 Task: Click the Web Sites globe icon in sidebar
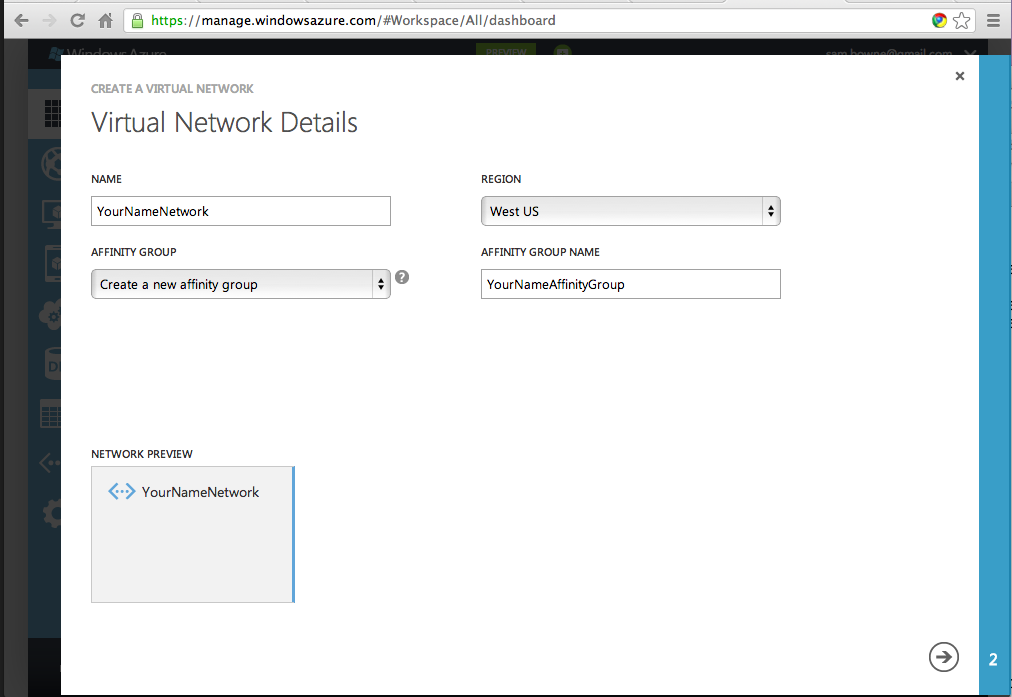(52, 163)
